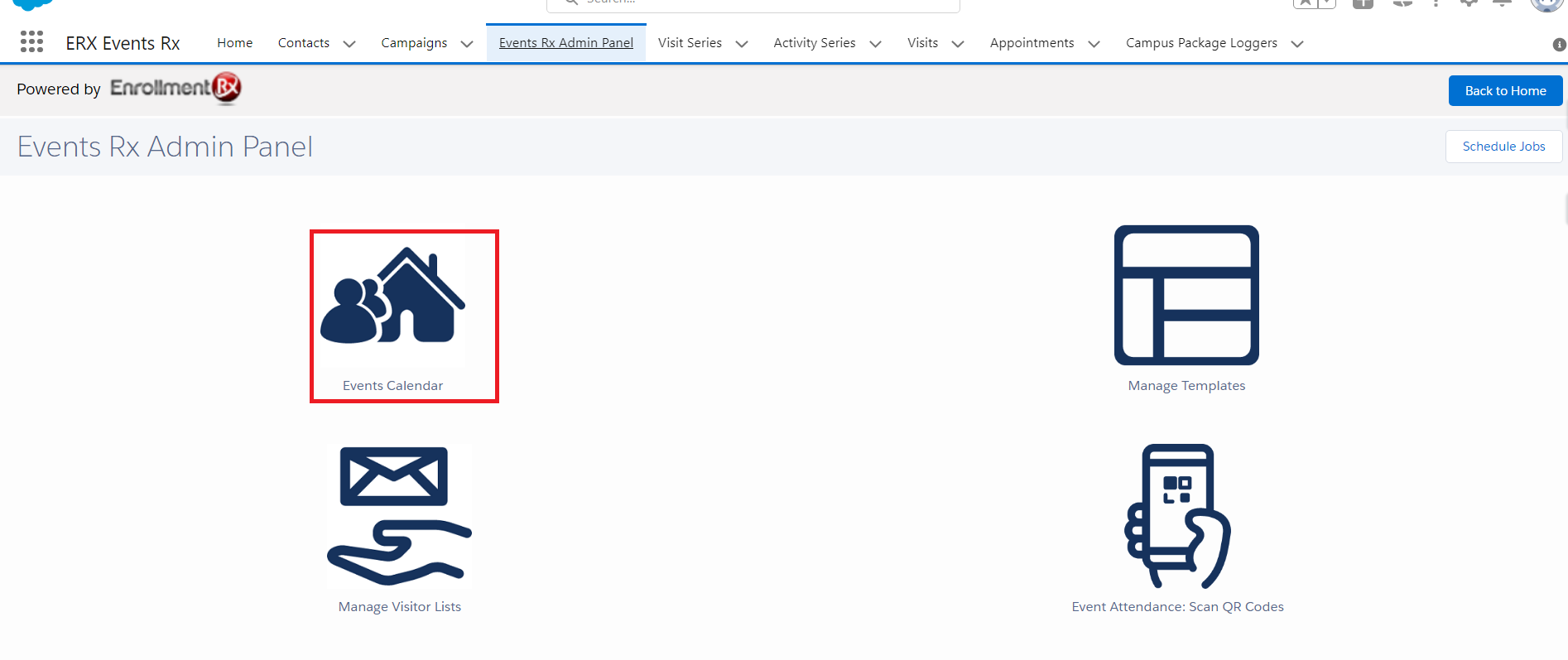Open the user profile avatar

[1546, 4]
